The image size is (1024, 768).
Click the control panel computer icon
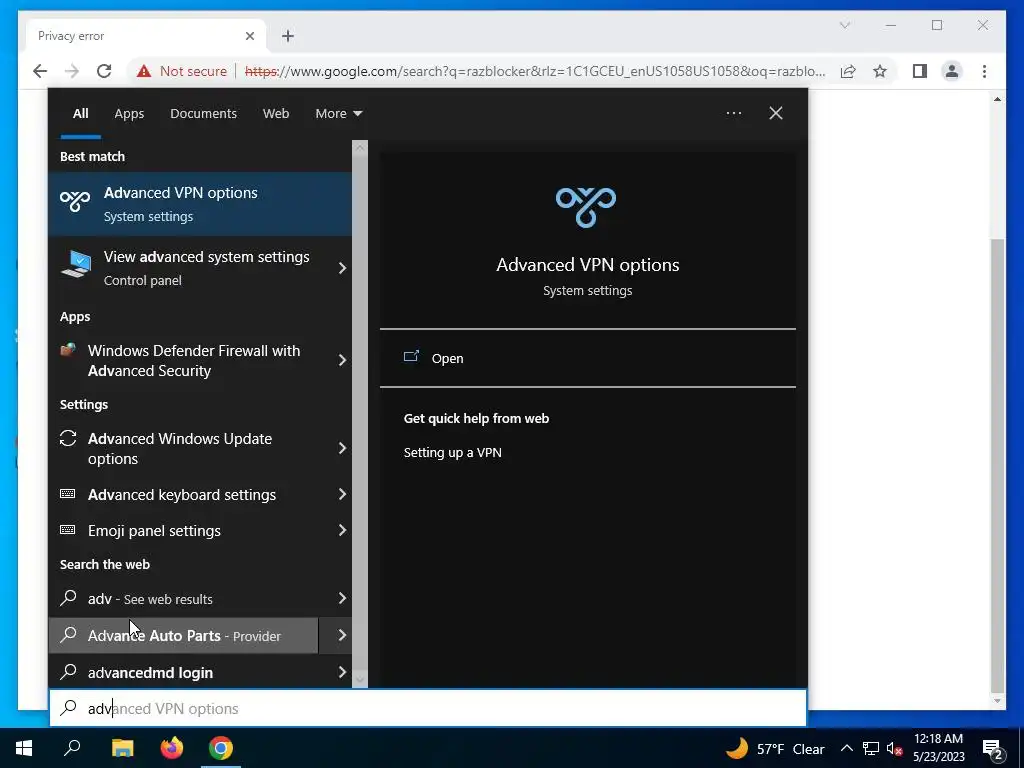pyautogui.click(x=76, y=264)
